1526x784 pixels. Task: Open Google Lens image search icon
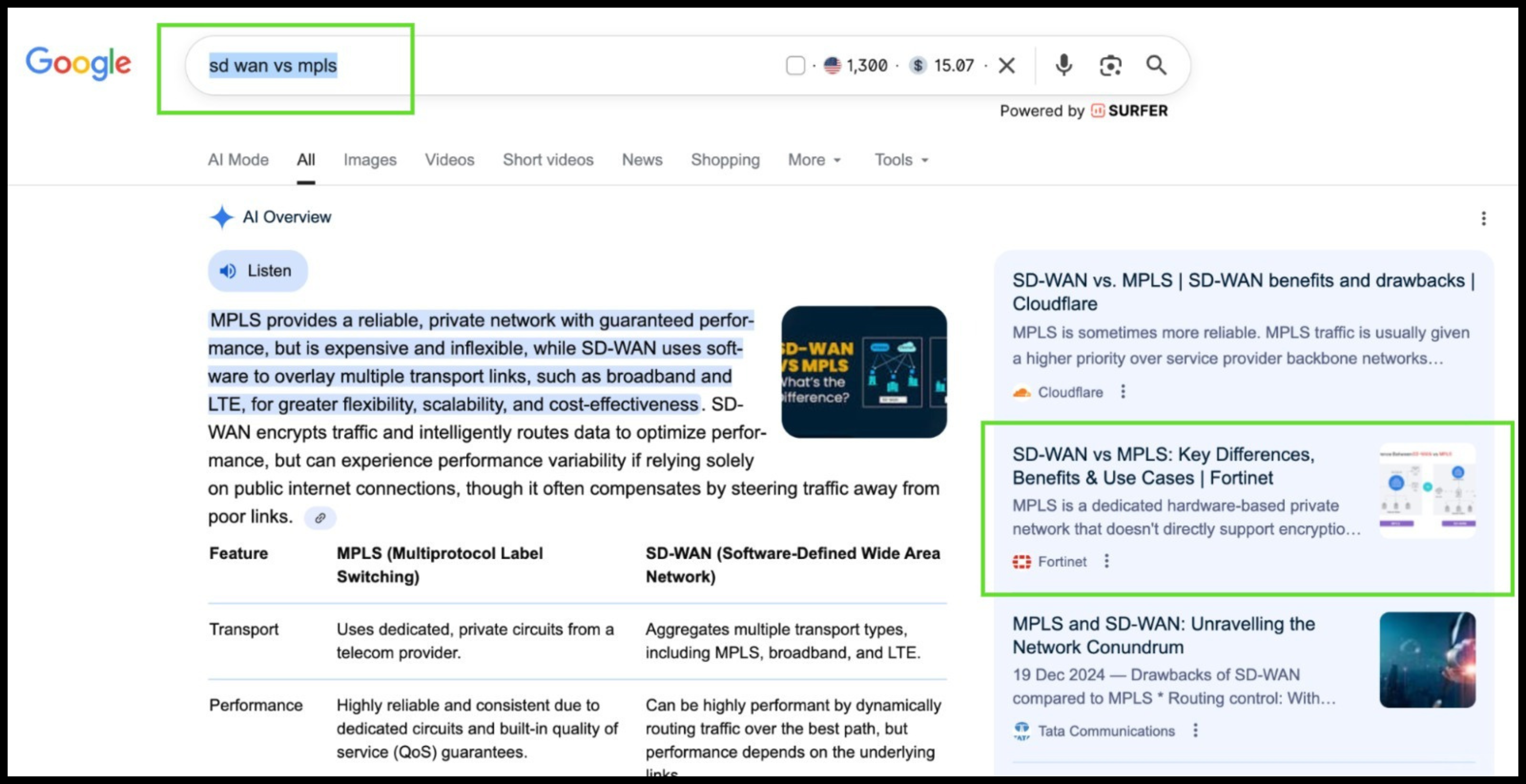pyautogui.click(x=1110, y=65)
